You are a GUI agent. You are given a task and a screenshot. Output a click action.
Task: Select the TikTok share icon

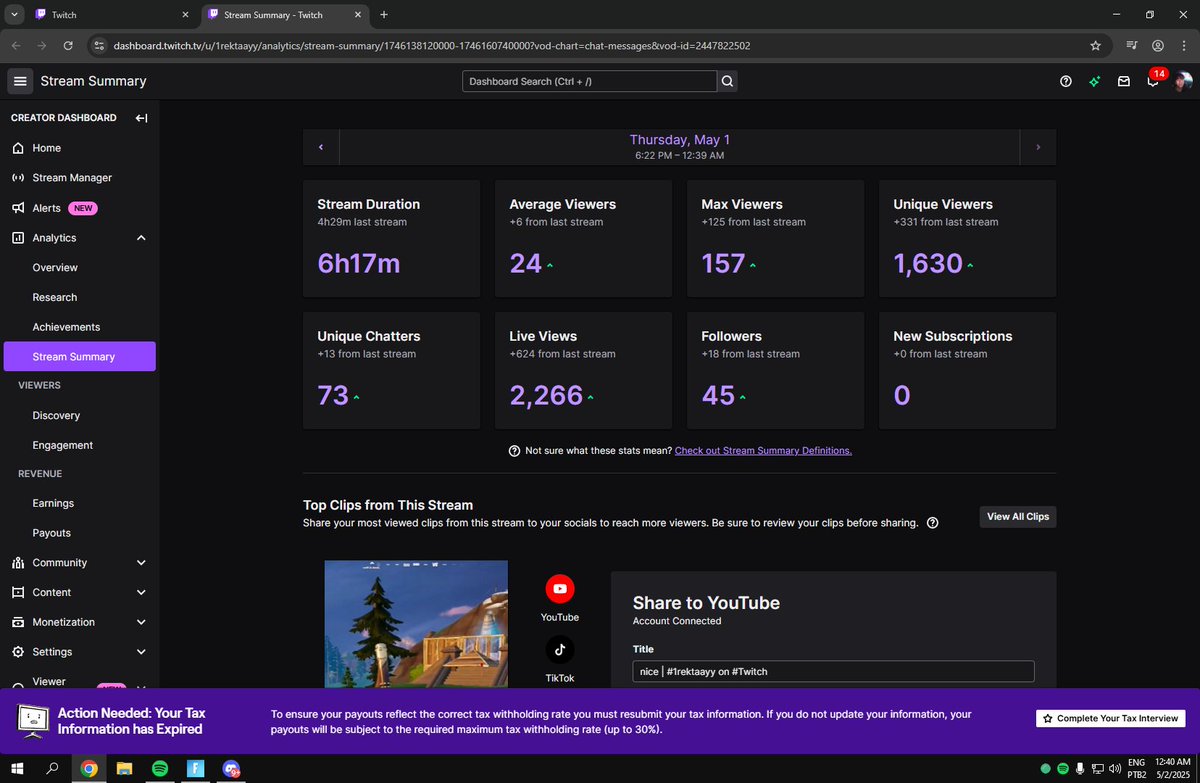(560, 649)
